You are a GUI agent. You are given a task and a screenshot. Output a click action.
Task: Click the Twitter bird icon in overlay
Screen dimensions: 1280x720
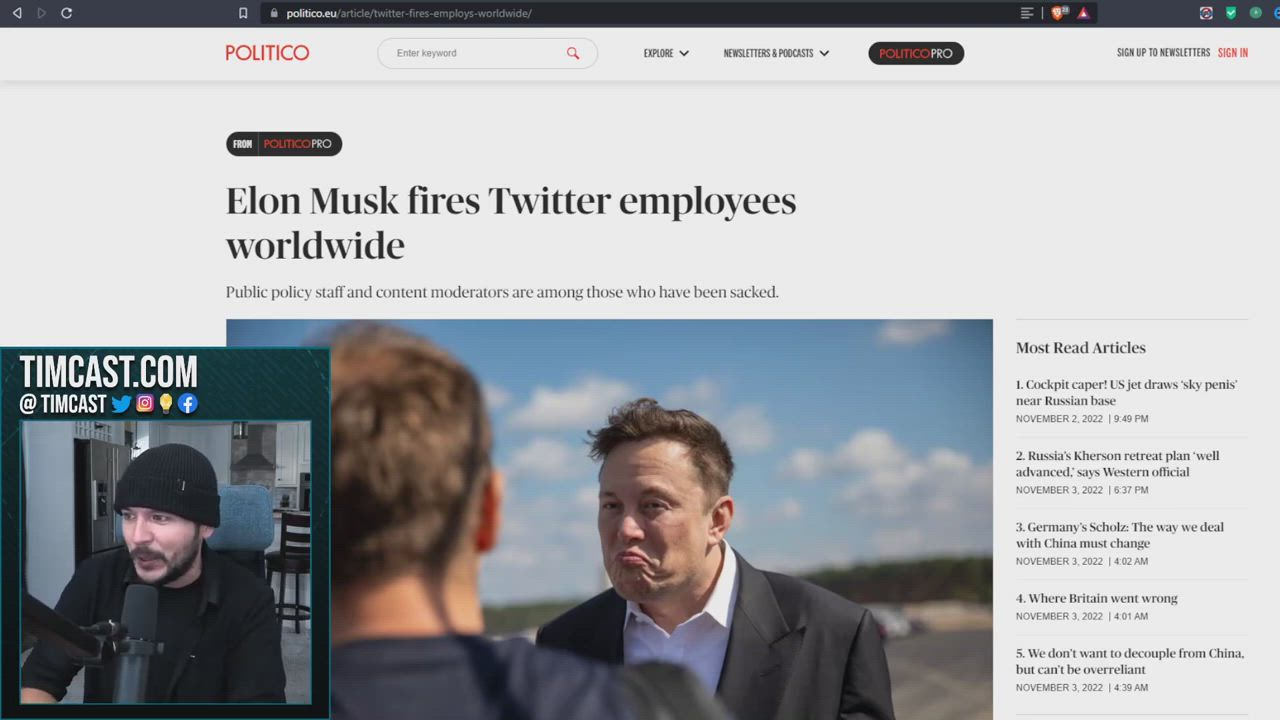click(121, 404)
